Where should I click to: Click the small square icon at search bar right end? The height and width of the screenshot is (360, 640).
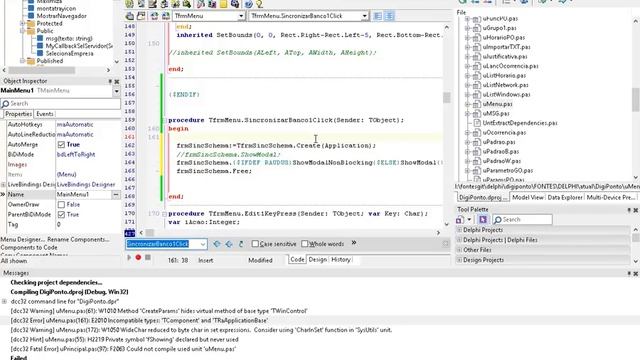click(445, 244)
